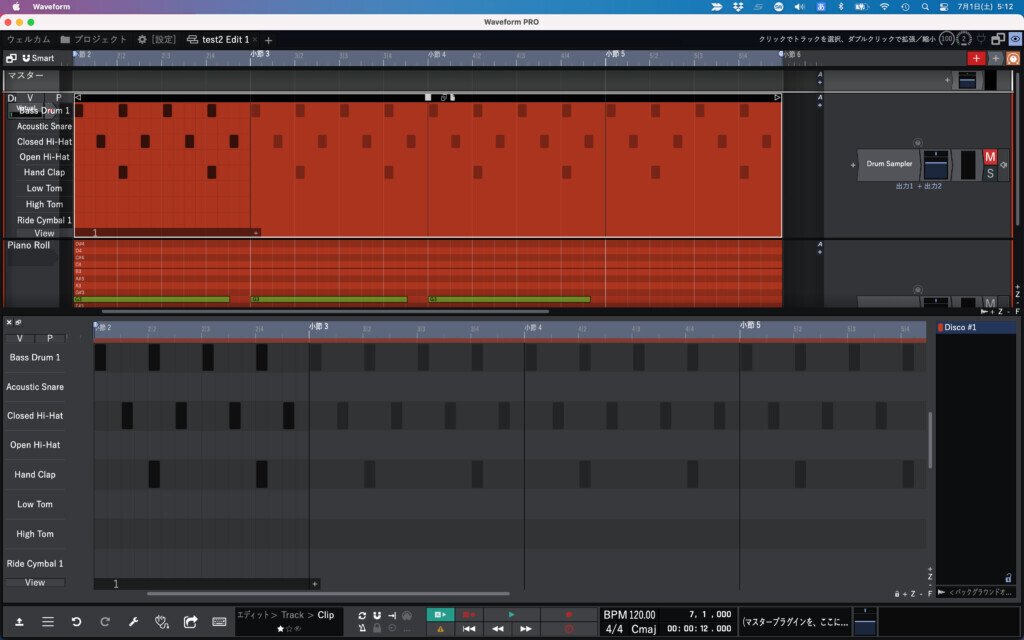
Task: Enable loop playback in the transport bar
Action: point(361,615)
